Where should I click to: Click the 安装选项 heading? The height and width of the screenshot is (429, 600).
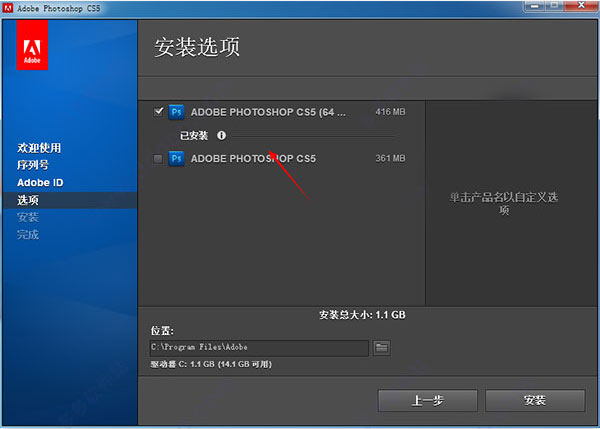[x=197, y=47]
